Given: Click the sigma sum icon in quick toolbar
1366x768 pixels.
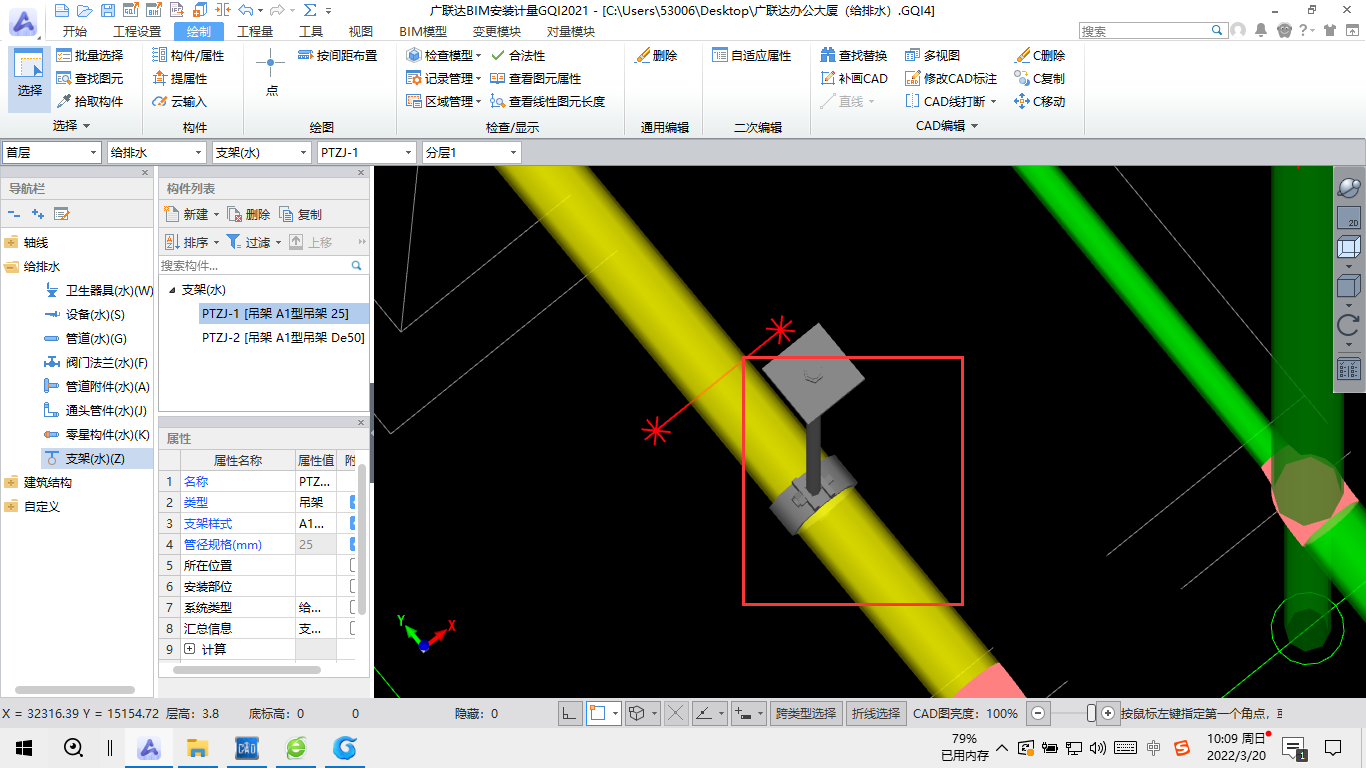Looking at the screenshot, I should [x=310, y=10].
